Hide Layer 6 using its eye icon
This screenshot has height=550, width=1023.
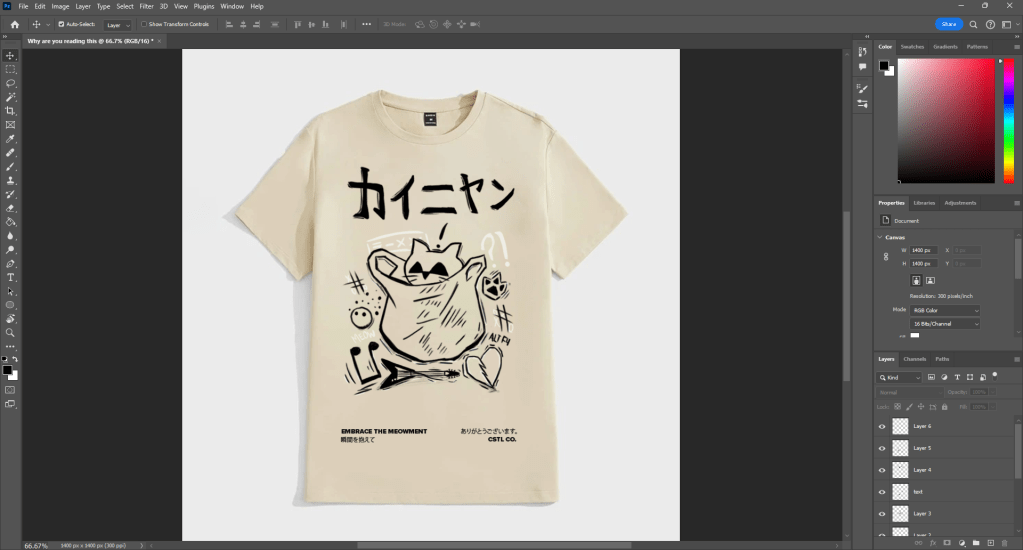point(882,426)
